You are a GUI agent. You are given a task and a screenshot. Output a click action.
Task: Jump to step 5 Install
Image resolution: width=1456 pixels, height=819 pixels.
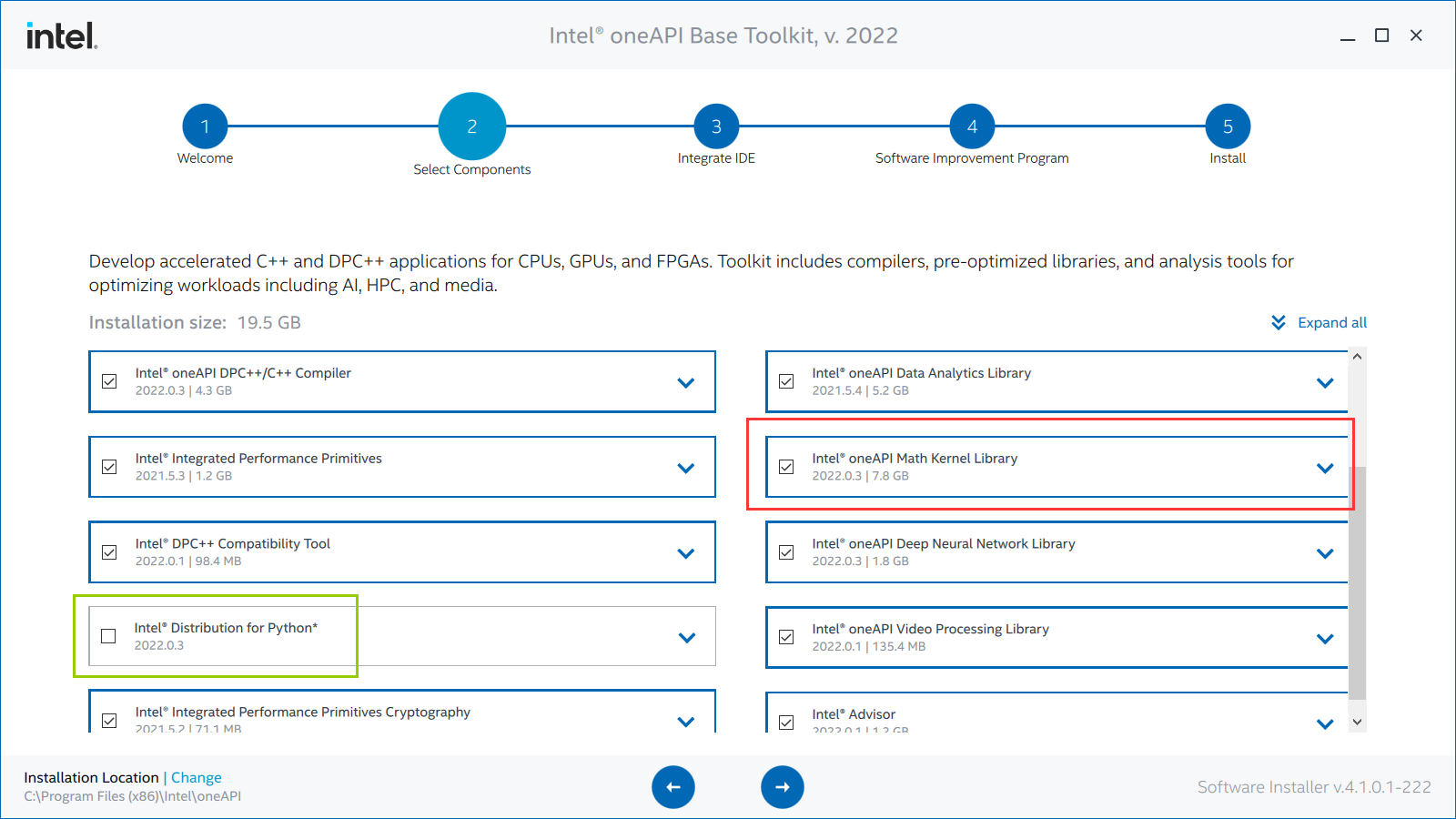1228,126
